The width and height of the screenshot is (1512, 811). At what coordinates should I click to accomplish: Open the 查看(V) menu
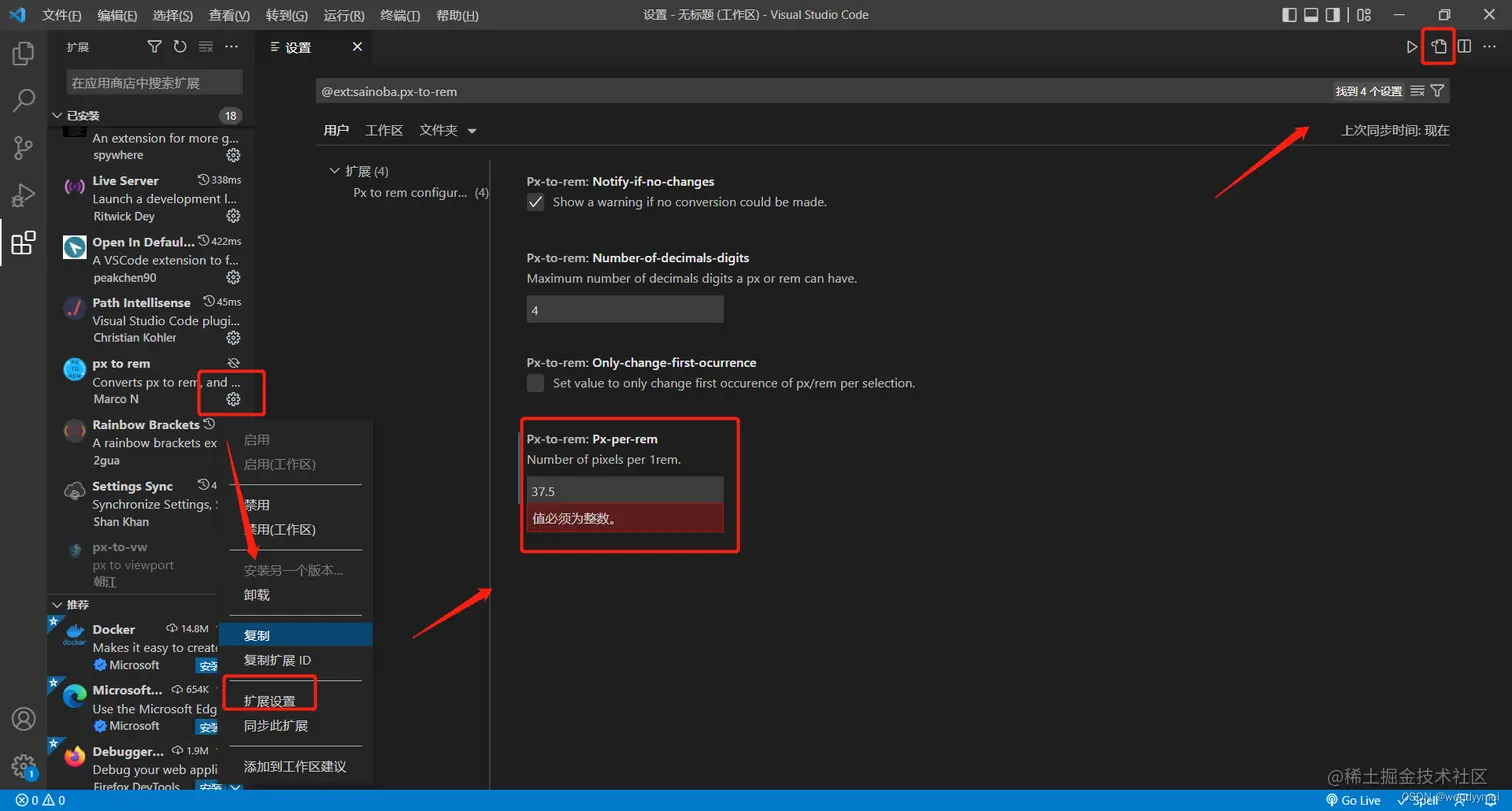point(230,16)
